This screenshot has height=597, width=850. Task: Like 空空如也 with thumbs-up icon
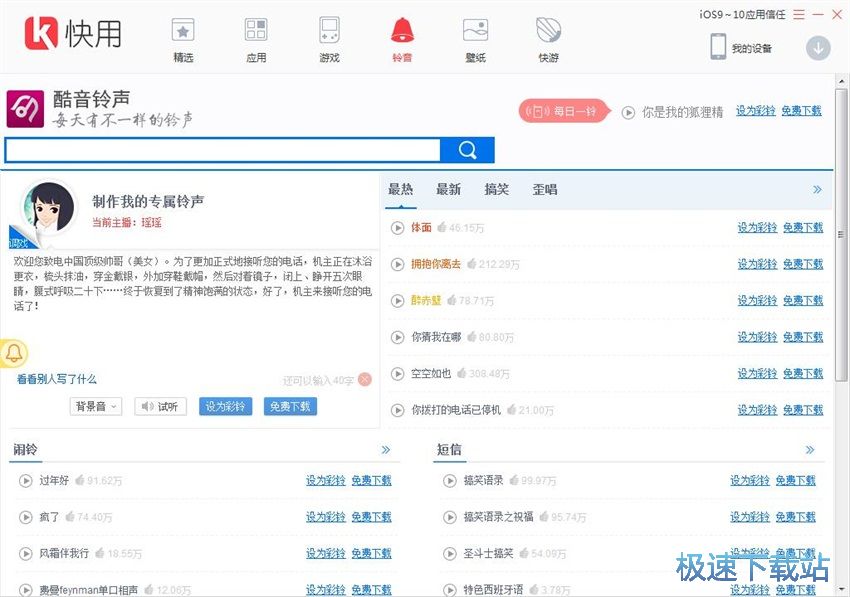point(462,373)
